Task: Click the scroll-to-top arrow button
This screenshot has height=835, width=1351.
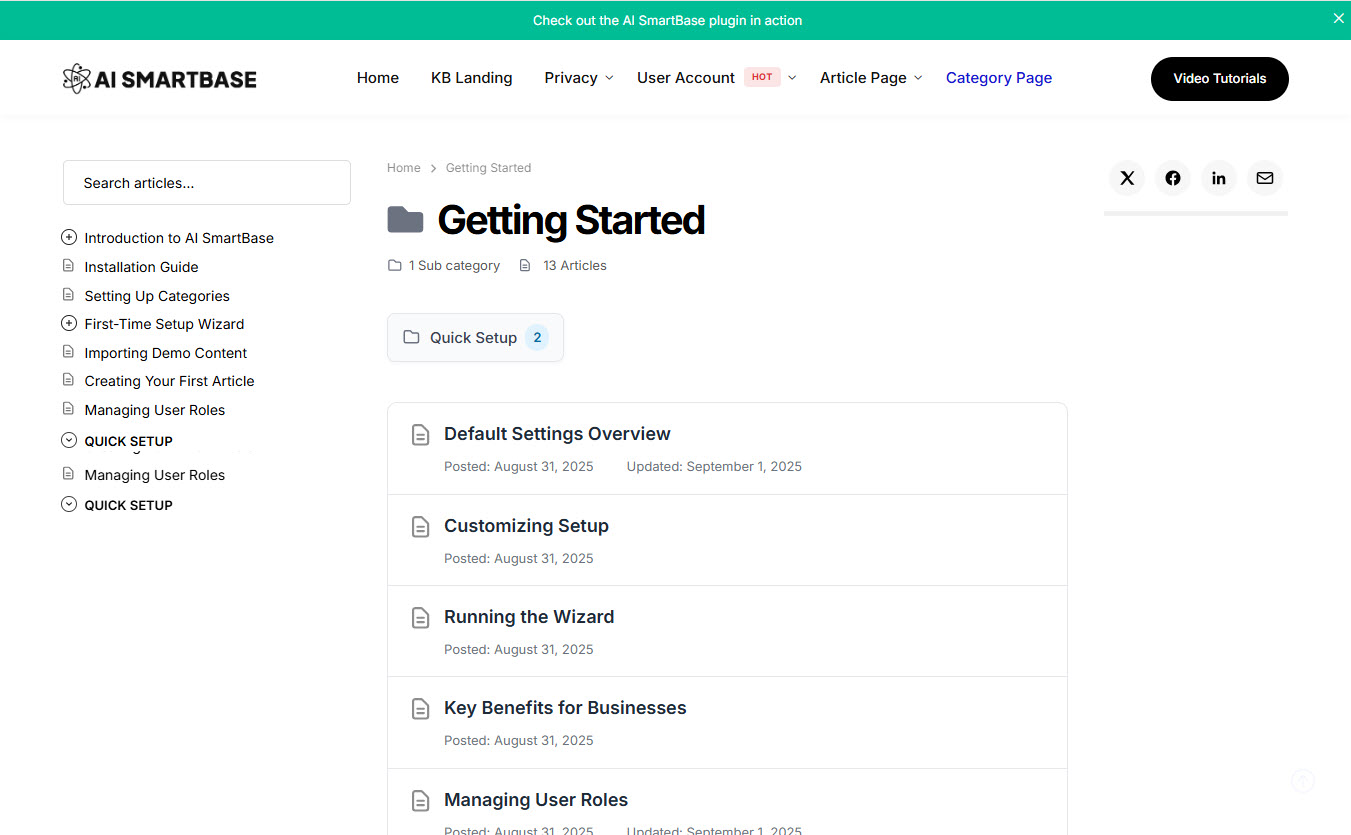Action: (1303, 781)
